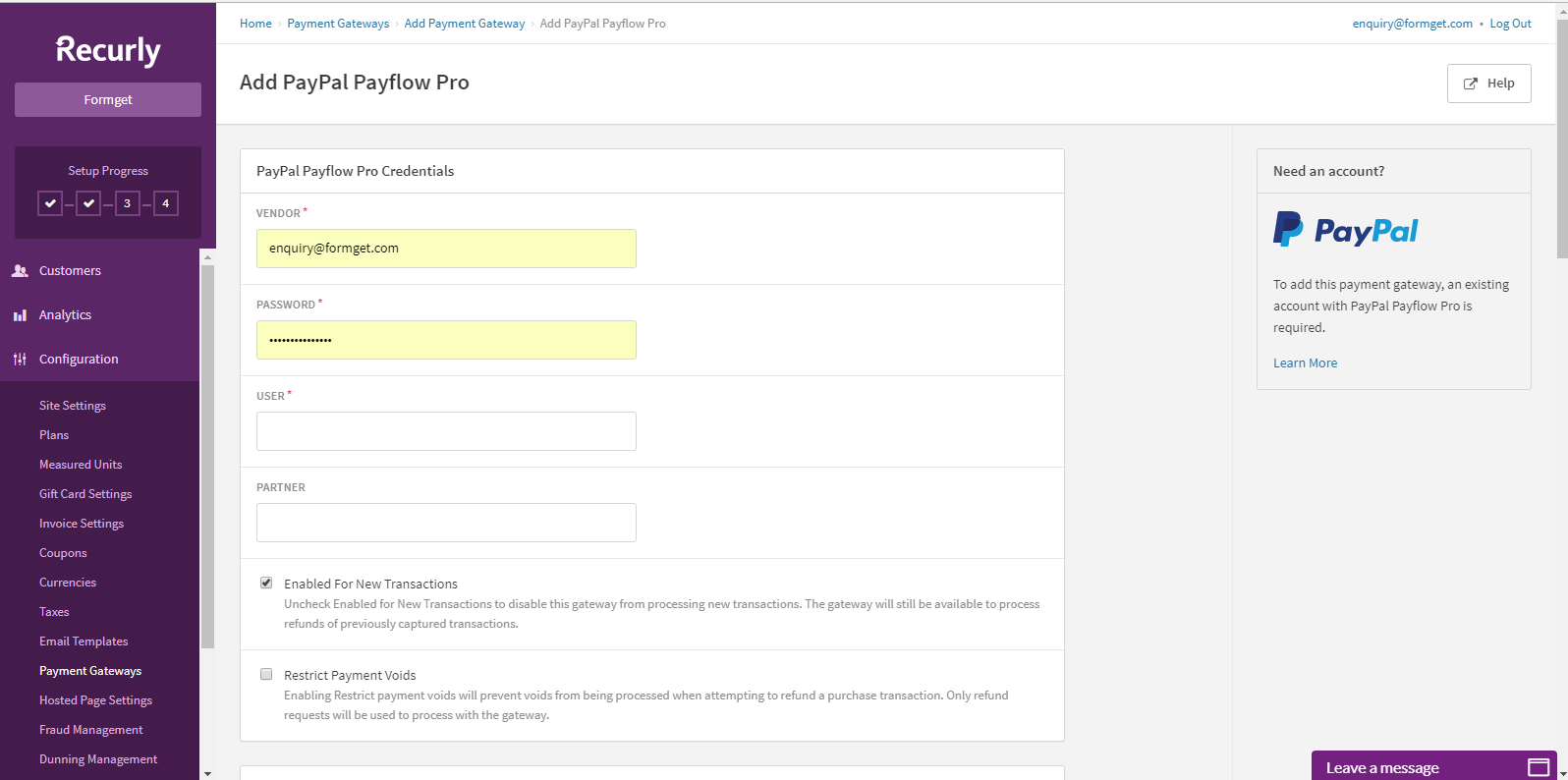Open Plans page

tap(54, 435)
